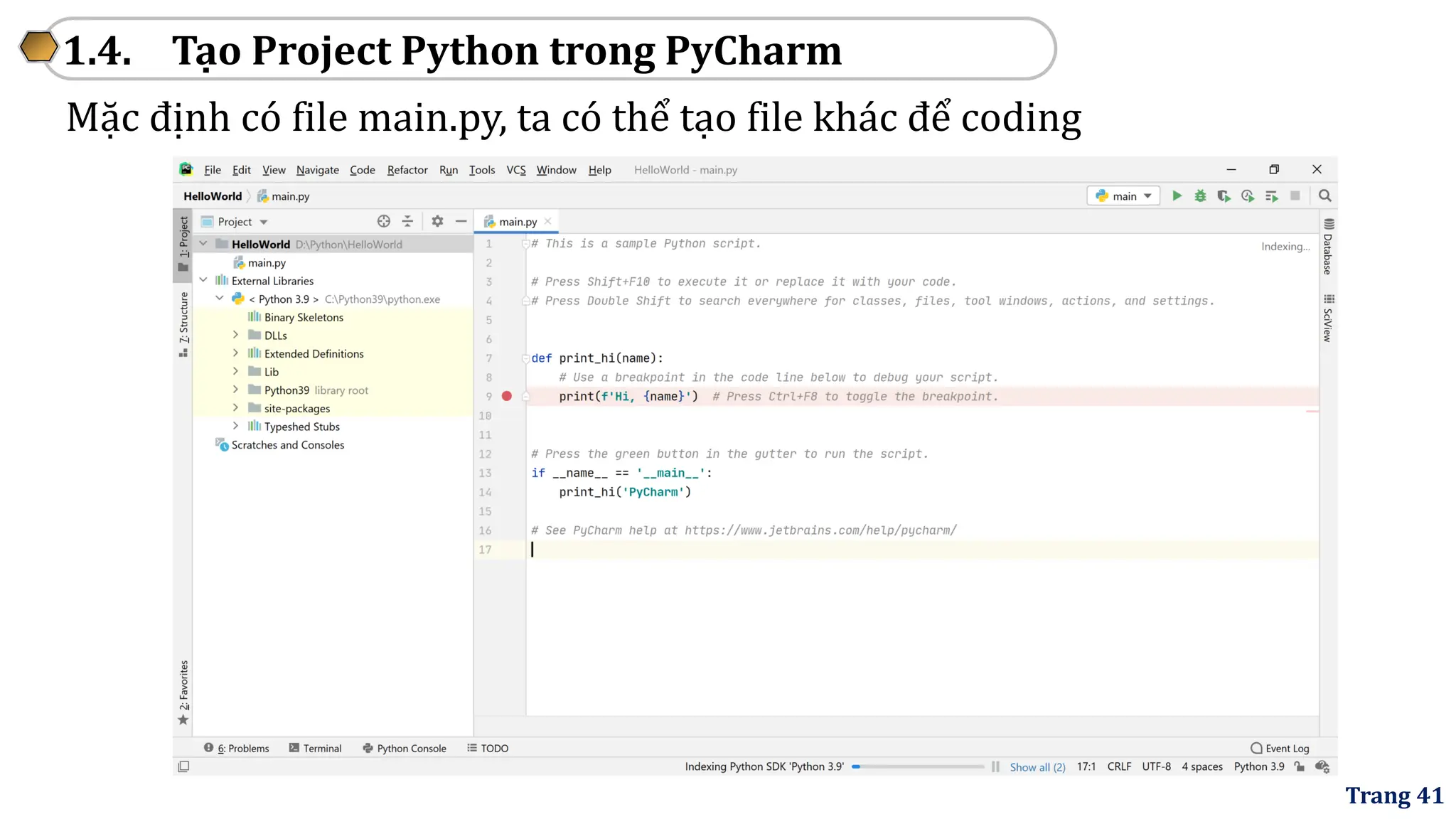Start debugging with the bug icon
The width and height of the screenshot is (1456, 819).
pos(1200,196)
